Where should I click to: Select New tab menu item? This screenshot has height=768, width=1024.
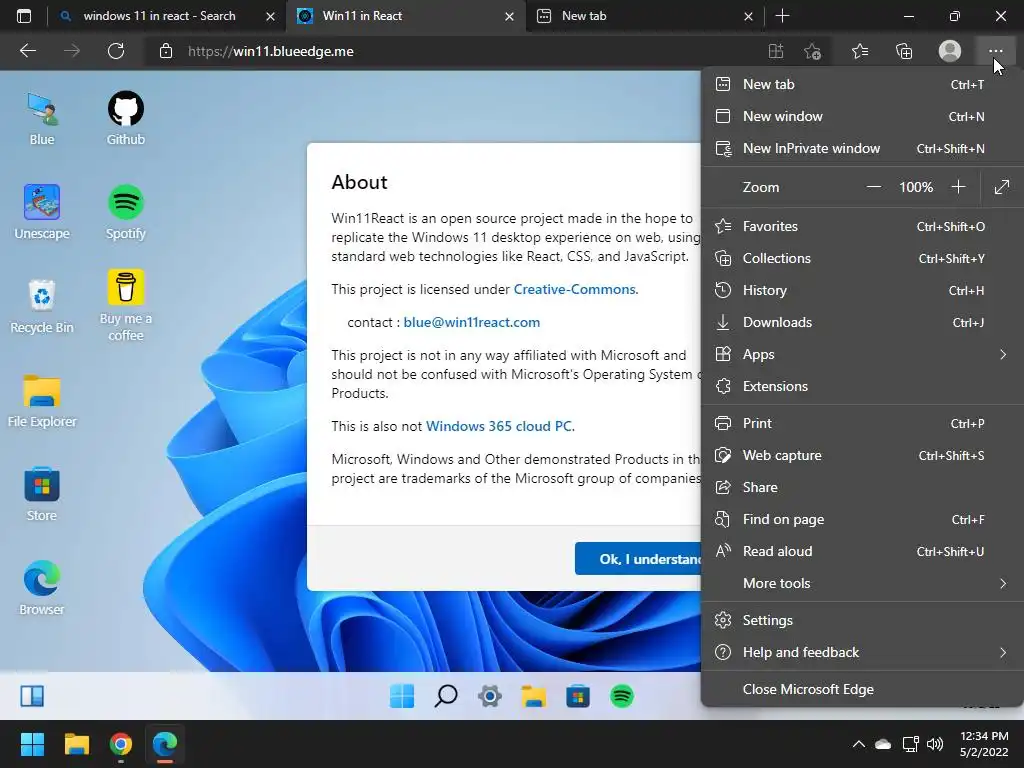tap(862, 84)
